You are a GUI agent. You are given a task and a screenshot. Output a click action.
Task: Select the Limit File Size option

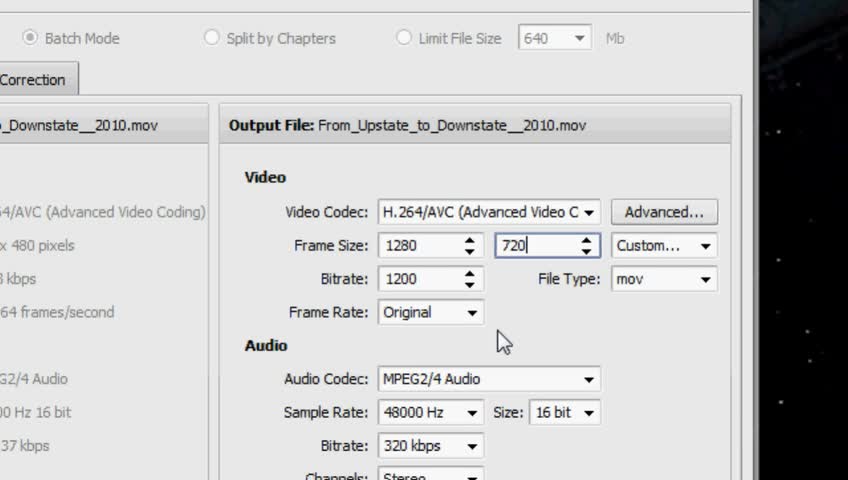coord(403,38)
